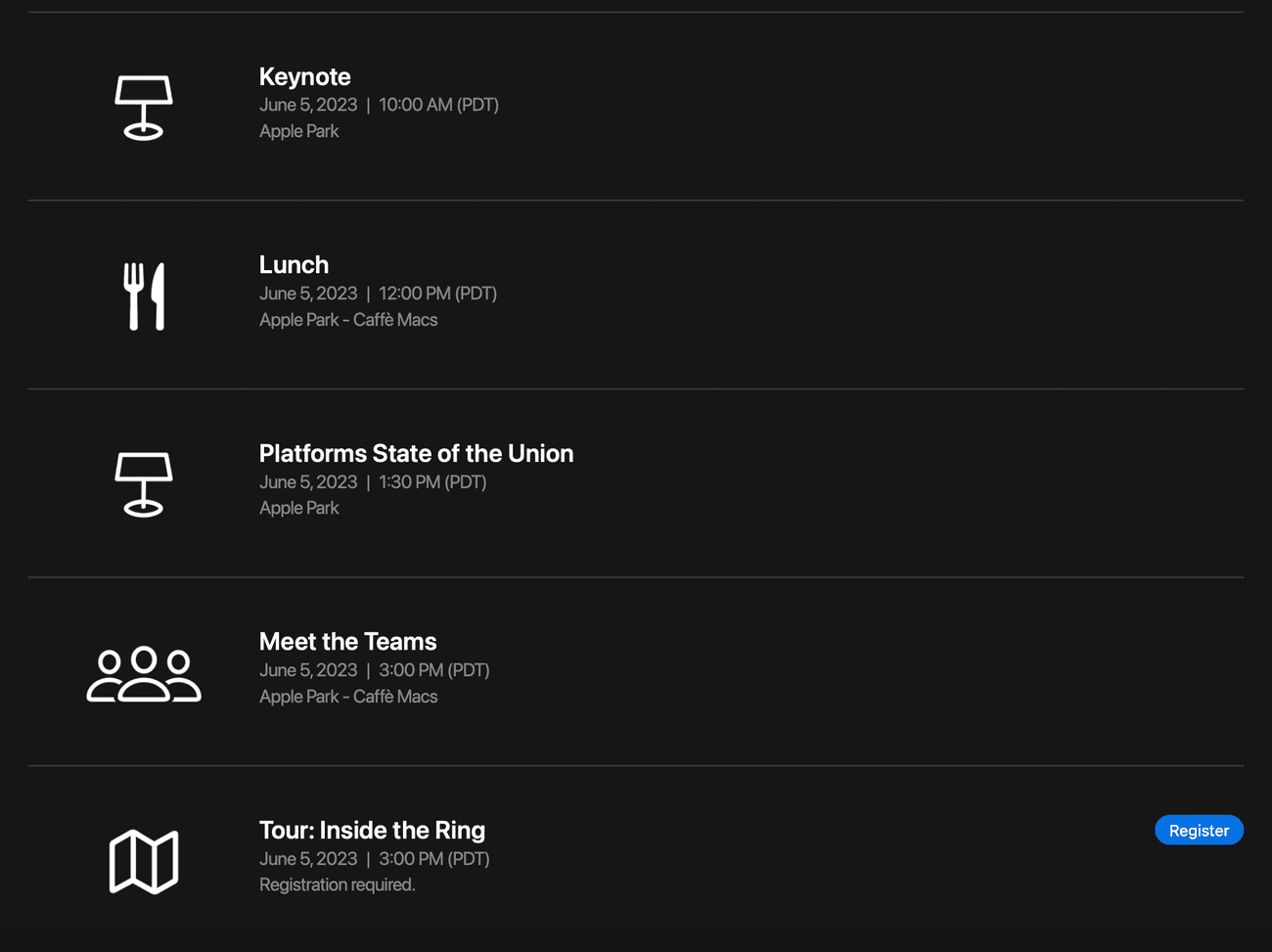Open Platforms State of the Union title
This screenshot has width=1272, height=952.
coord(416,454)
